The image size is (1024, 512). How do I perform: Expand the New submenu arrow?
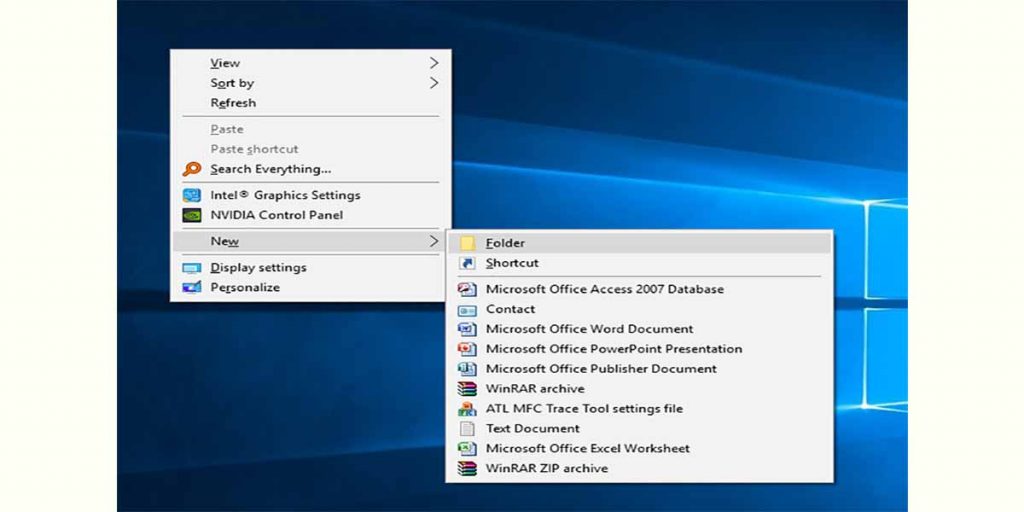pyautogui.click(x=434, y=242)
